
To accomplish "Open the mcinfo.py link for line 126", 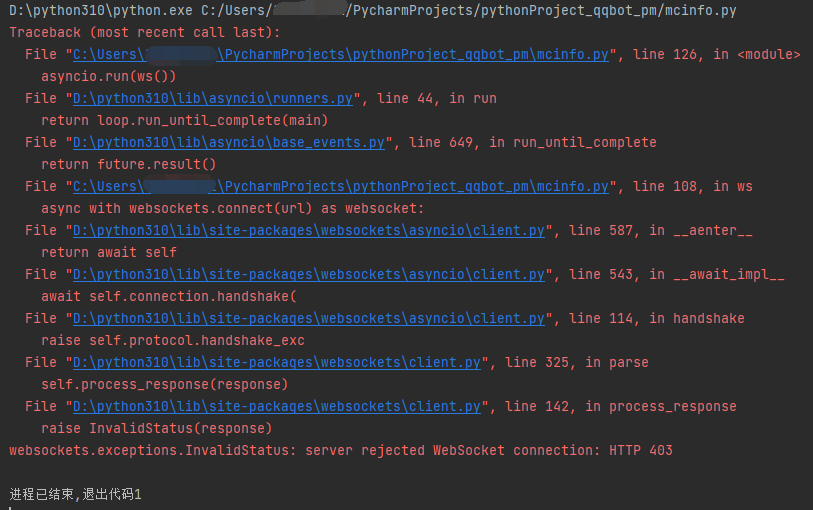I will pyautogui.click(x=340, y=54).
